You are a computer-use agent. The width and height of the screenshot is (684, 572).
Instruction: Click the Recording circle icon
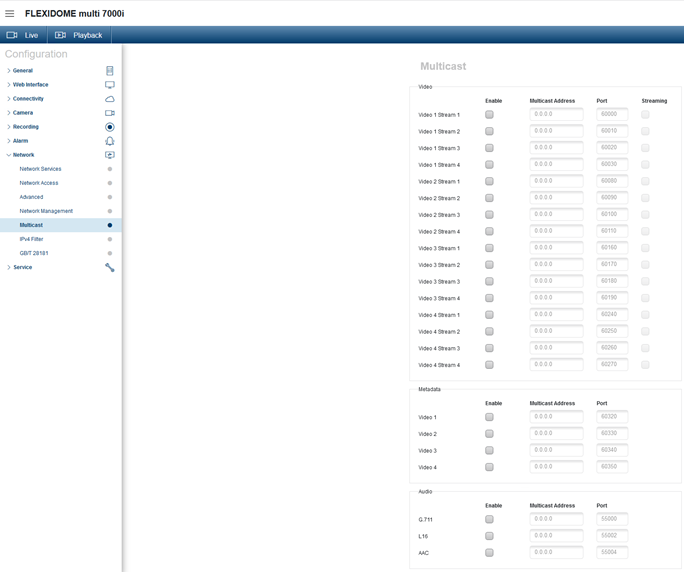[x=110, y=127]
